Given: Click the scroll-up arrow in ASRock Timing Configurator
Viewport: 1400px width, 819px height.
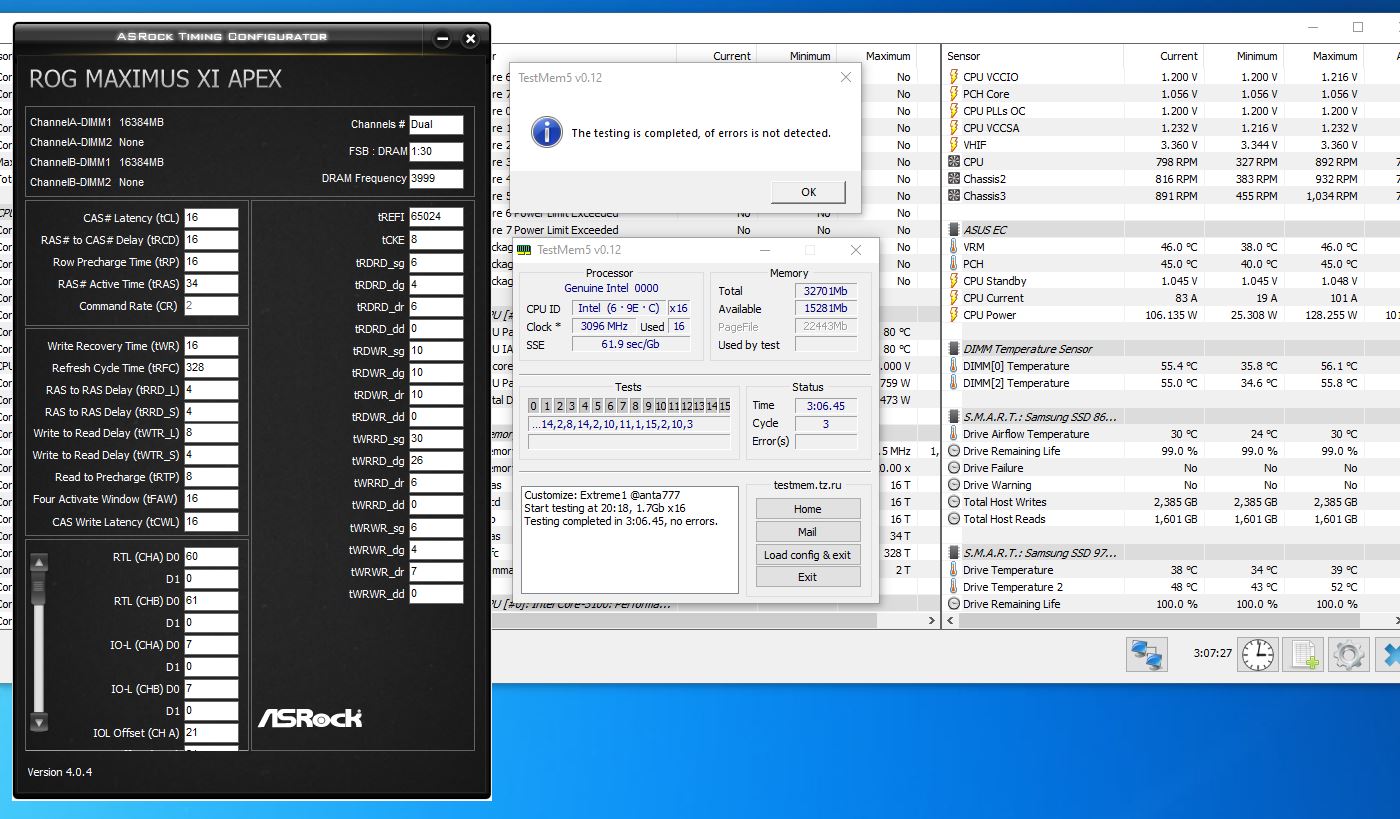Looking at the screenshot, I should pos(39,563).
